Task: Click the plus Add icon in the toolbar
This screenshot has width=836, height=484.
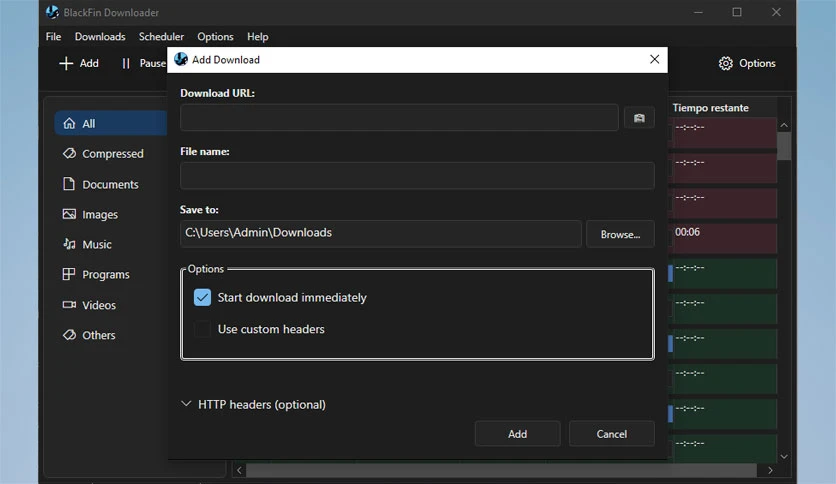Action: pyautogui.click(x=66, y=63)
